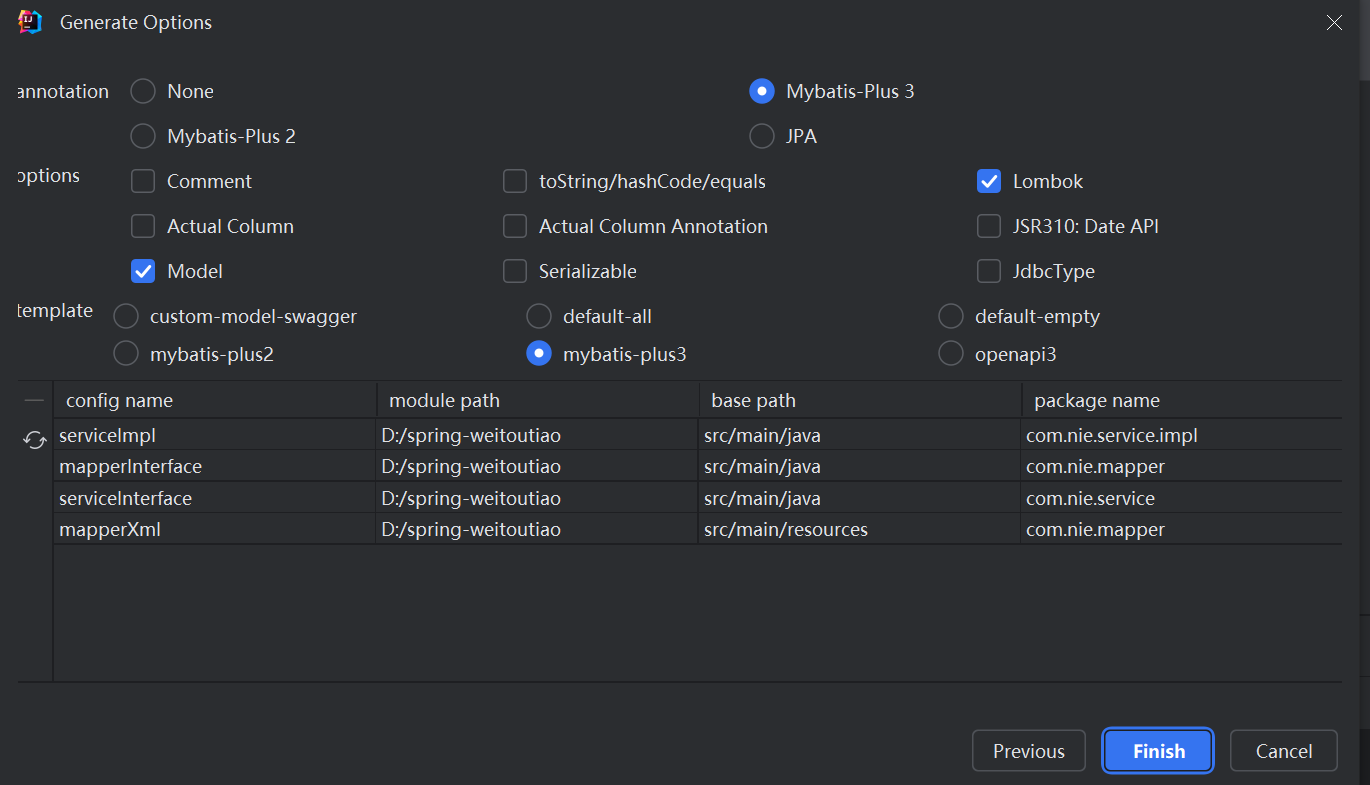Screen dimensions: 1370x785
Task: Enable JSR310: Date API checkbox
Action: pos(989,226)
